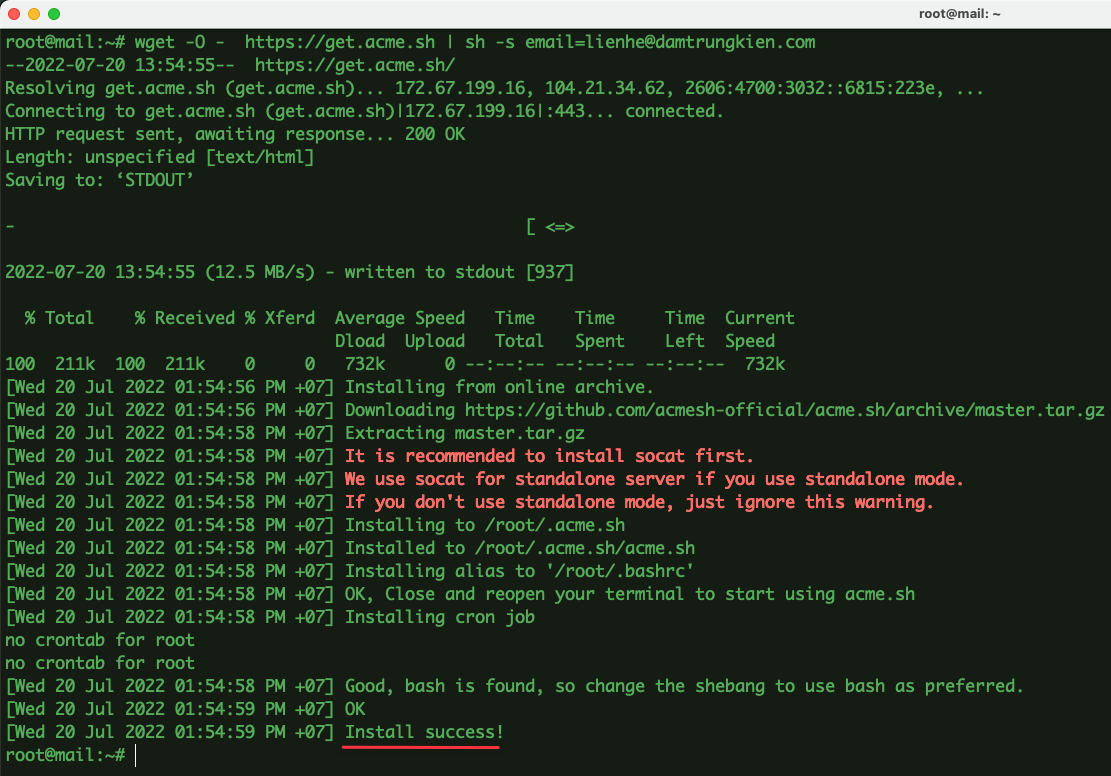This screenshot has height=776, width=1111.
Task: Click the github.com master.tar.gz download URL
Action: (784, 410)
